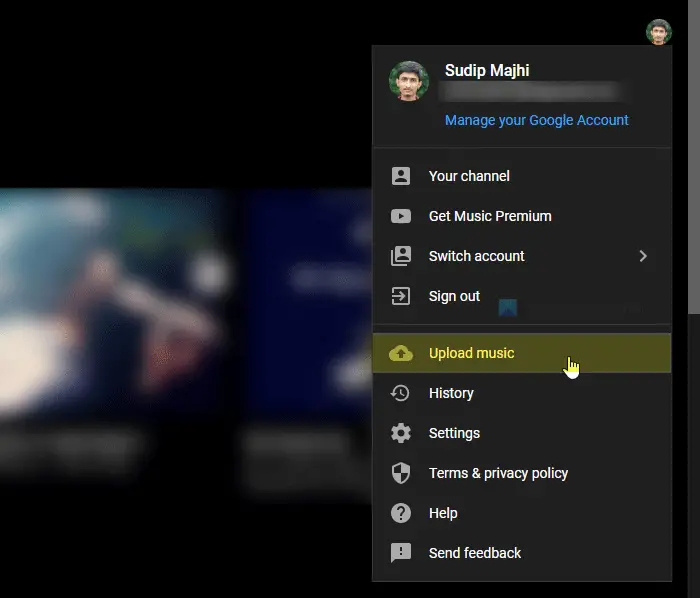The image size is (700, 598).
Task: Click the blurred album thumbnail with light blob
Action: 114,303
